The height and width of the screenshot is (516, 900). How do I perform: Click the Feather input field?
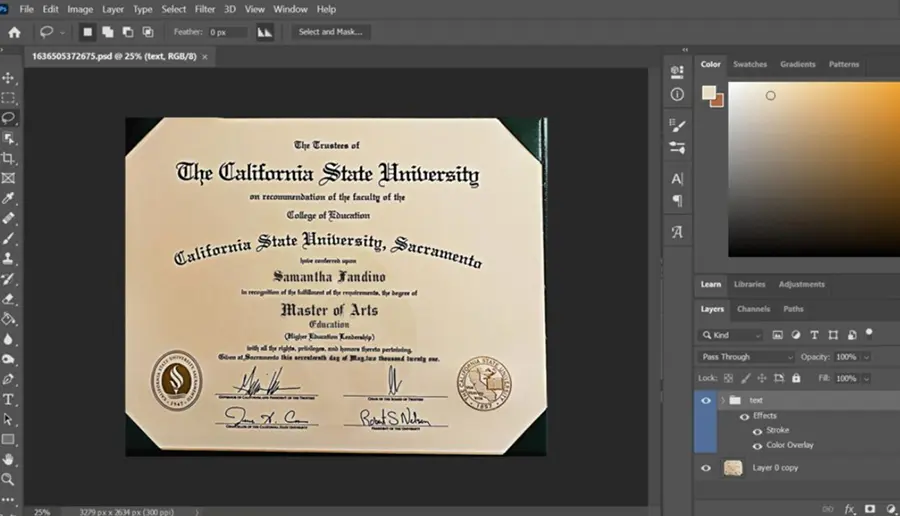(x=228, y=32)
